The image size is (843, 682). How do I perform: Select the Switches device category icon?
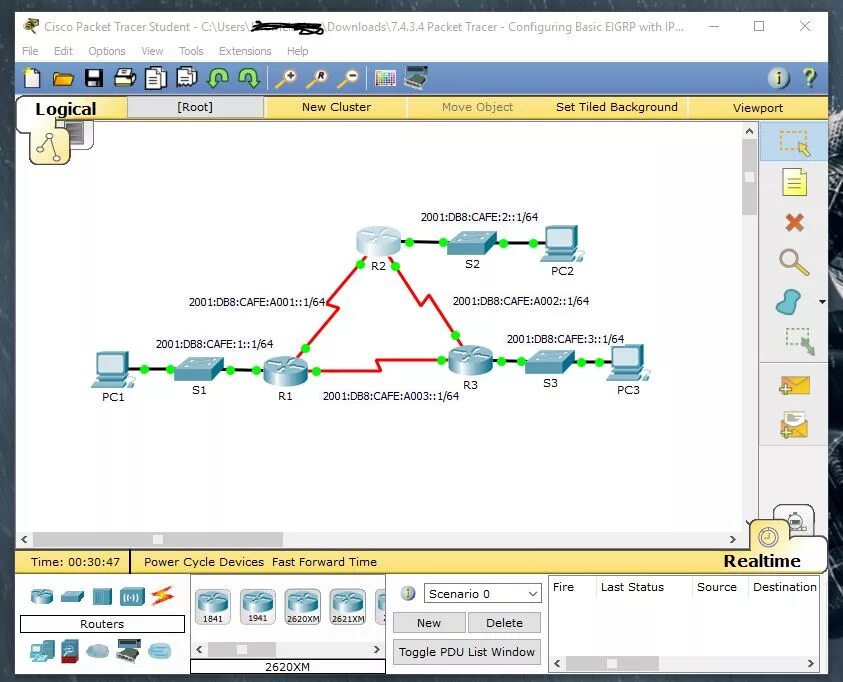coord(73,596)
